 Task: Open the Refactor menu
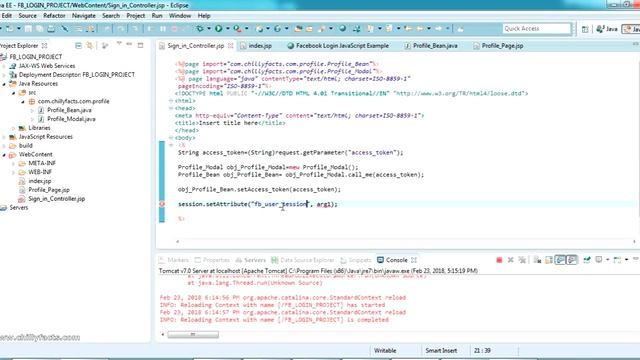point(54,16)
